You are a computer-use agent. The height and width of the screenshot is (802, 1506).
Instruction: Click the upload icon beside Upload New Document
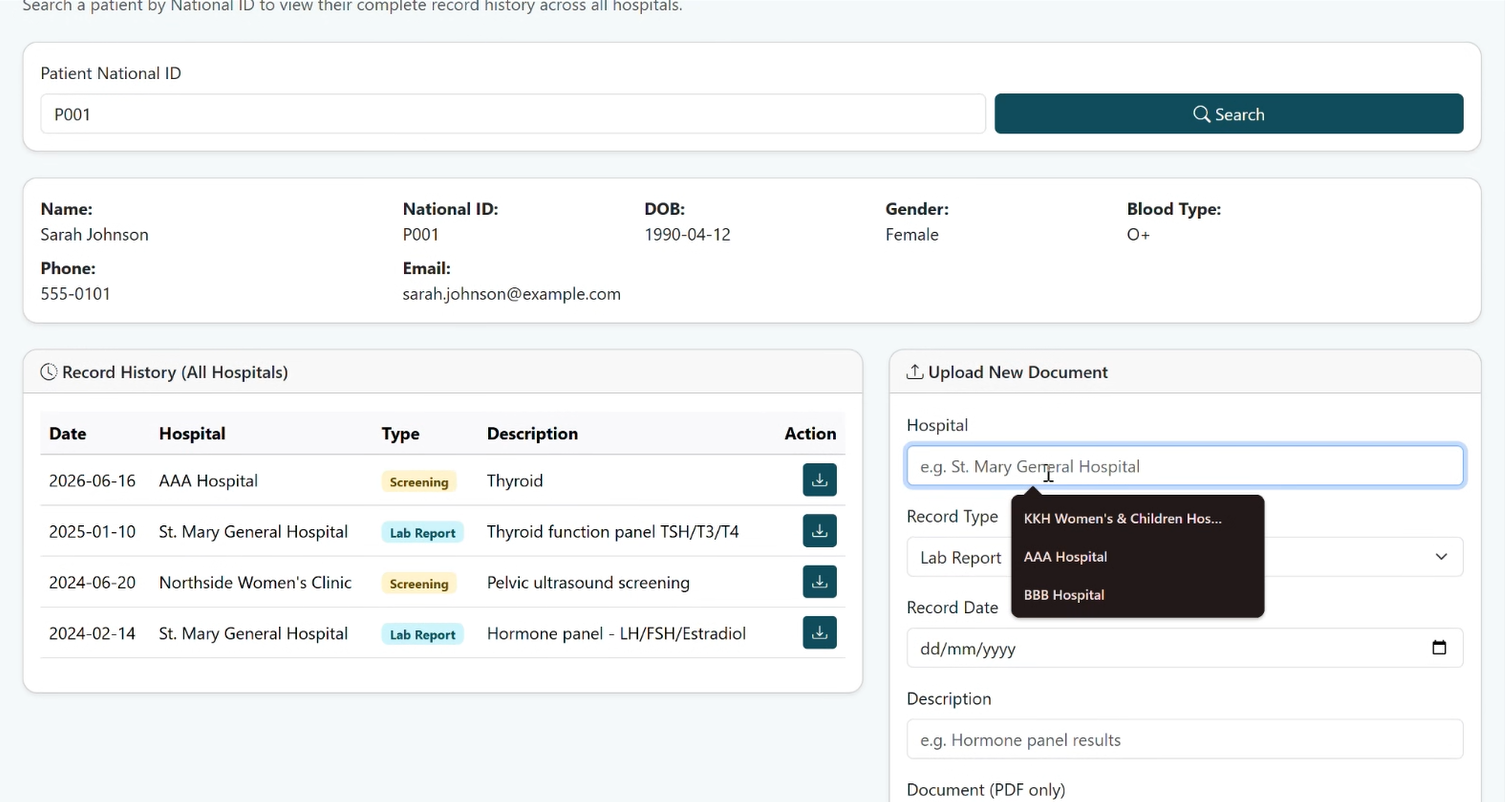(914, 372)
